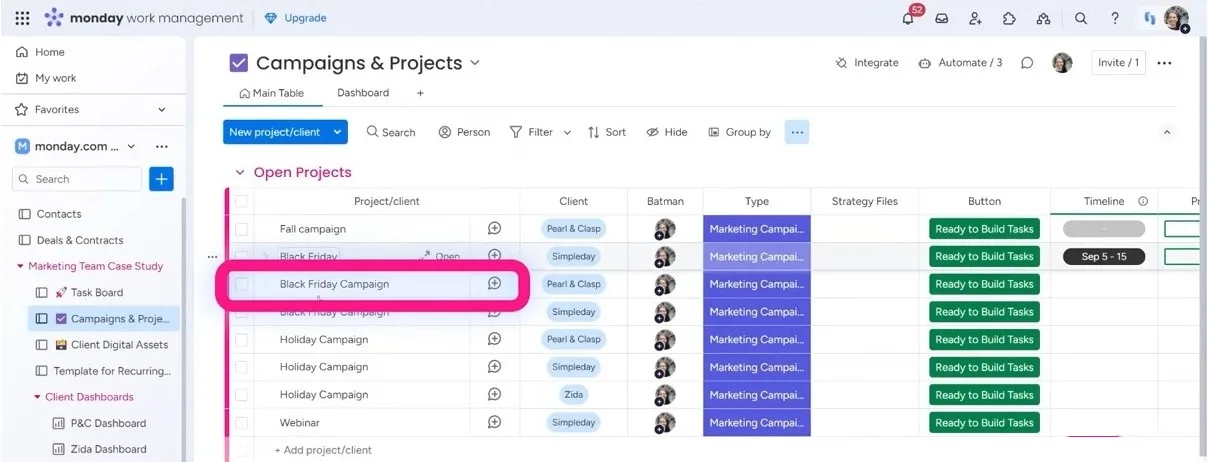1208x462 pixels.
Task: Go to Home in sidebar
Action: point(40,52)
